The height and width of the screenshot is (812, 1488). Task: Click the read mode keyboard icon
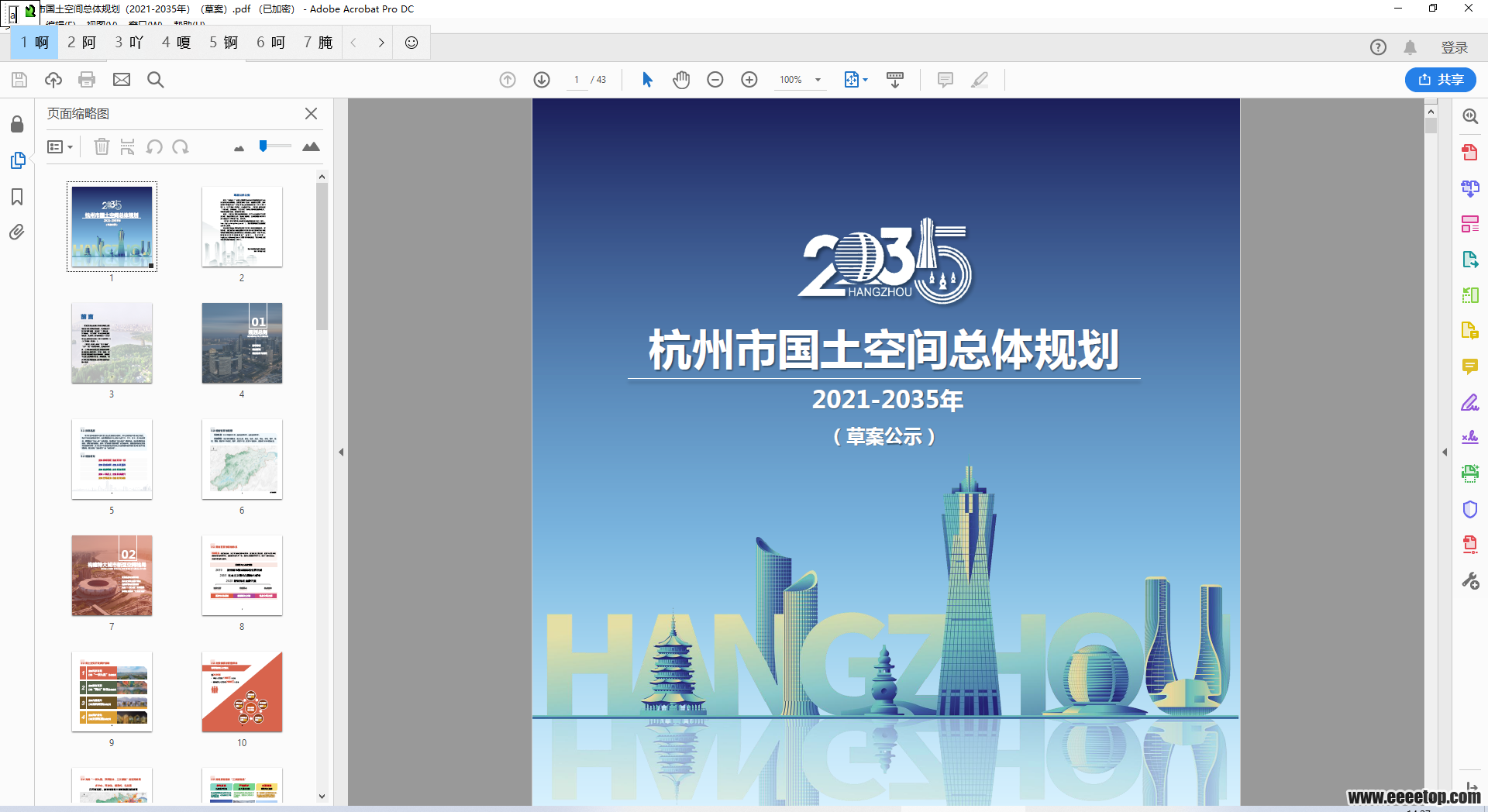[895, 80]
